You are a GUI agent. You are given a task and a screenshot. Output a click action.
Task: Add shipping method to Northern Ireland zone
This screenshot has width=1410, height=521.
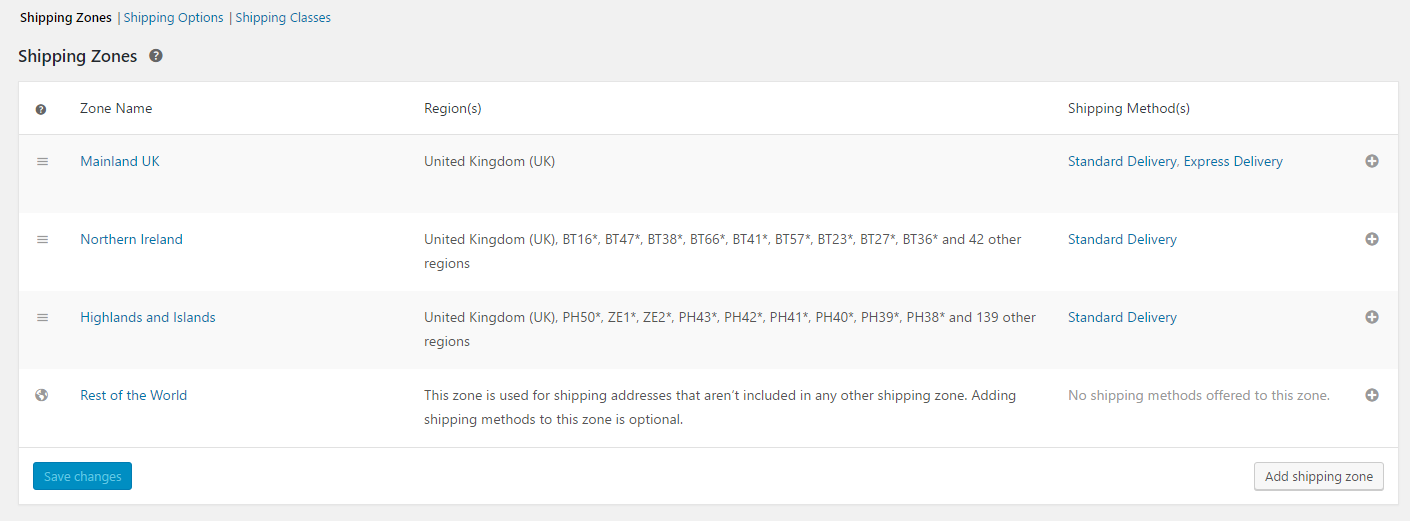1372,239
